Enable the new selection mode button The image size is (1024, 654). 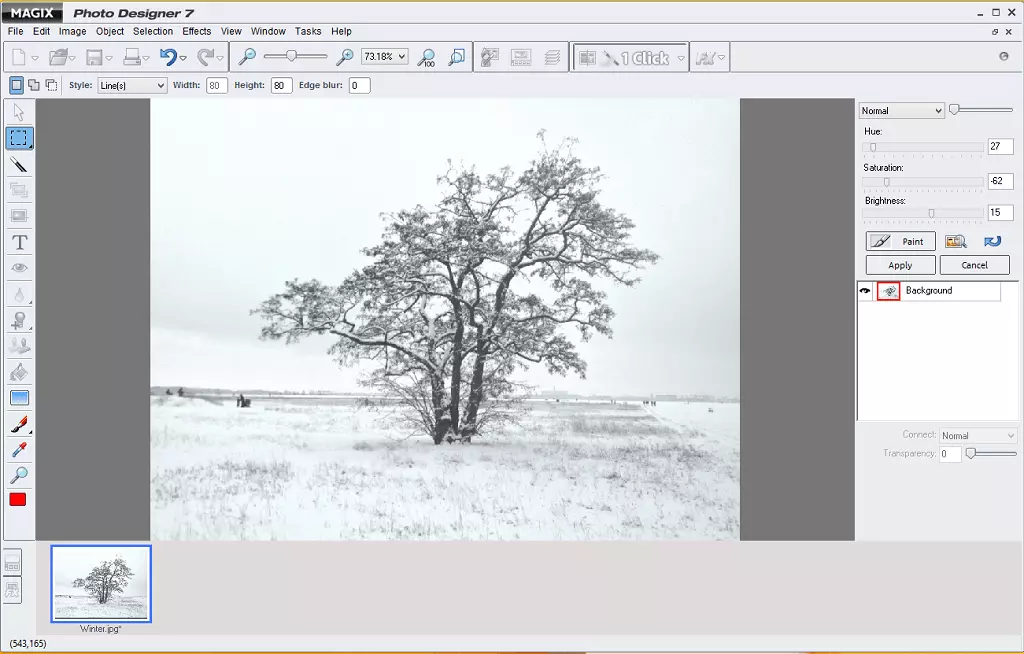pos(16,85)
